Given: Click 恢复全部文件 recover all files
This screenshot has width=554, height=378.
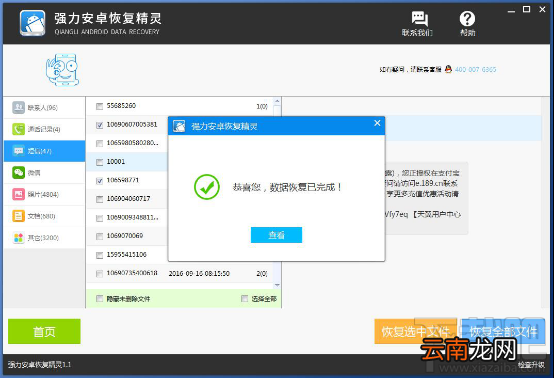Looking at the screenshot, I should tap(503, 331).
